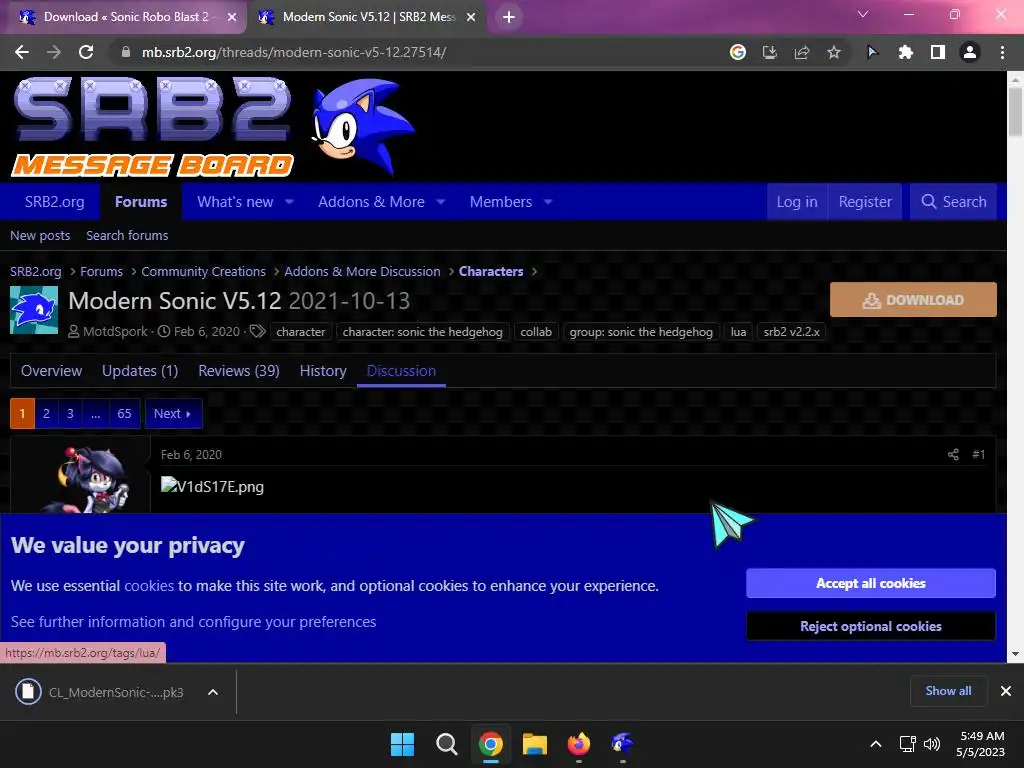Go to discussion page 65
1024x768 pixels.
(x=124, y=413)
